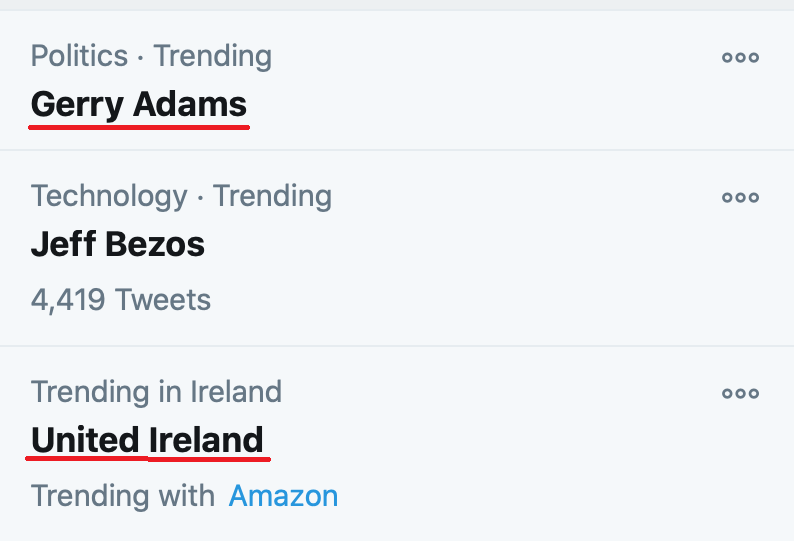Click the Trending in Ireland label
The width and height of the screenshot is (794, 541).
(156, 392)
